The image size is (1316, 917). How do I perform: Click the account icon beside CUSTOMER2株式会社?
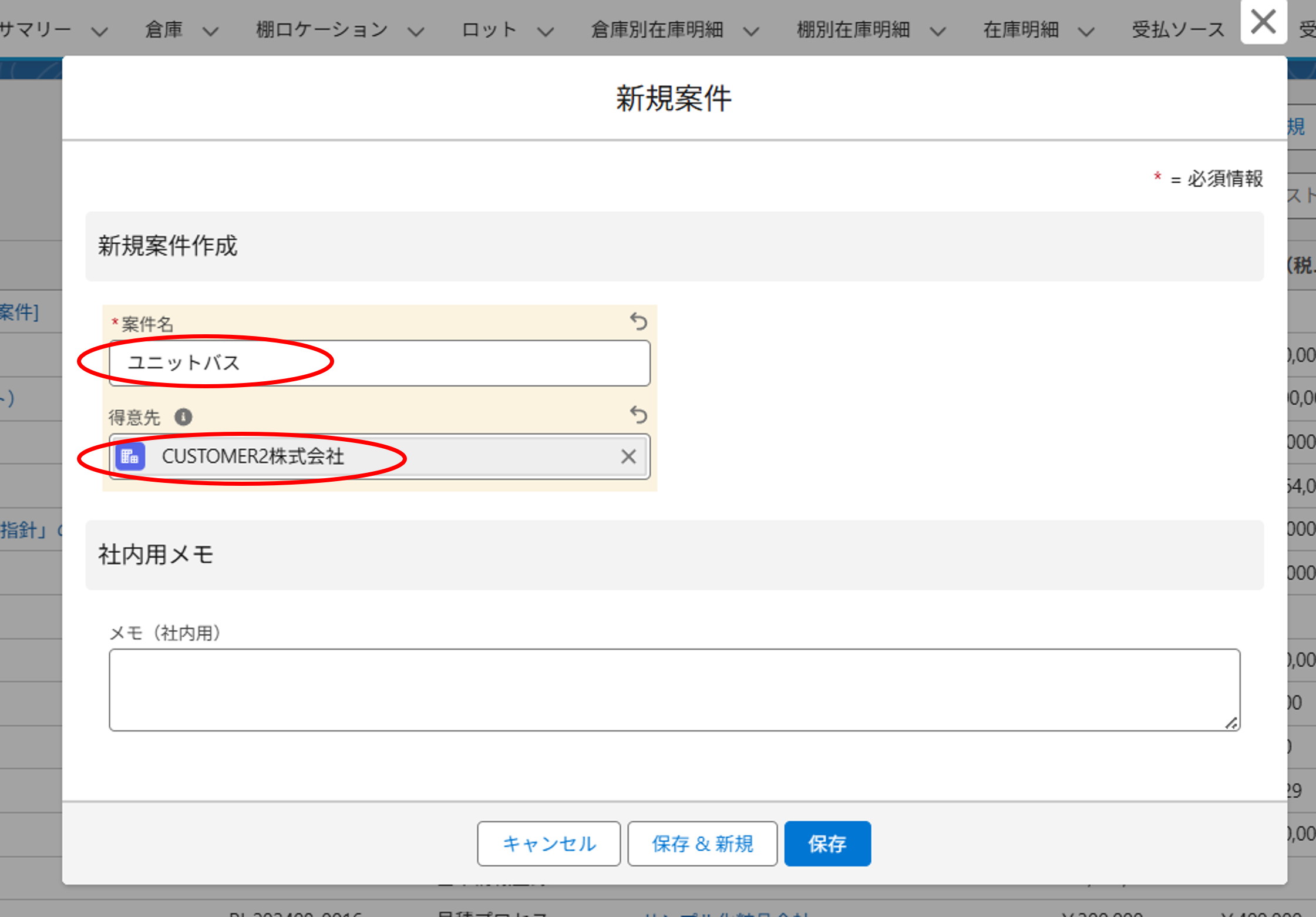click(130, 456)
